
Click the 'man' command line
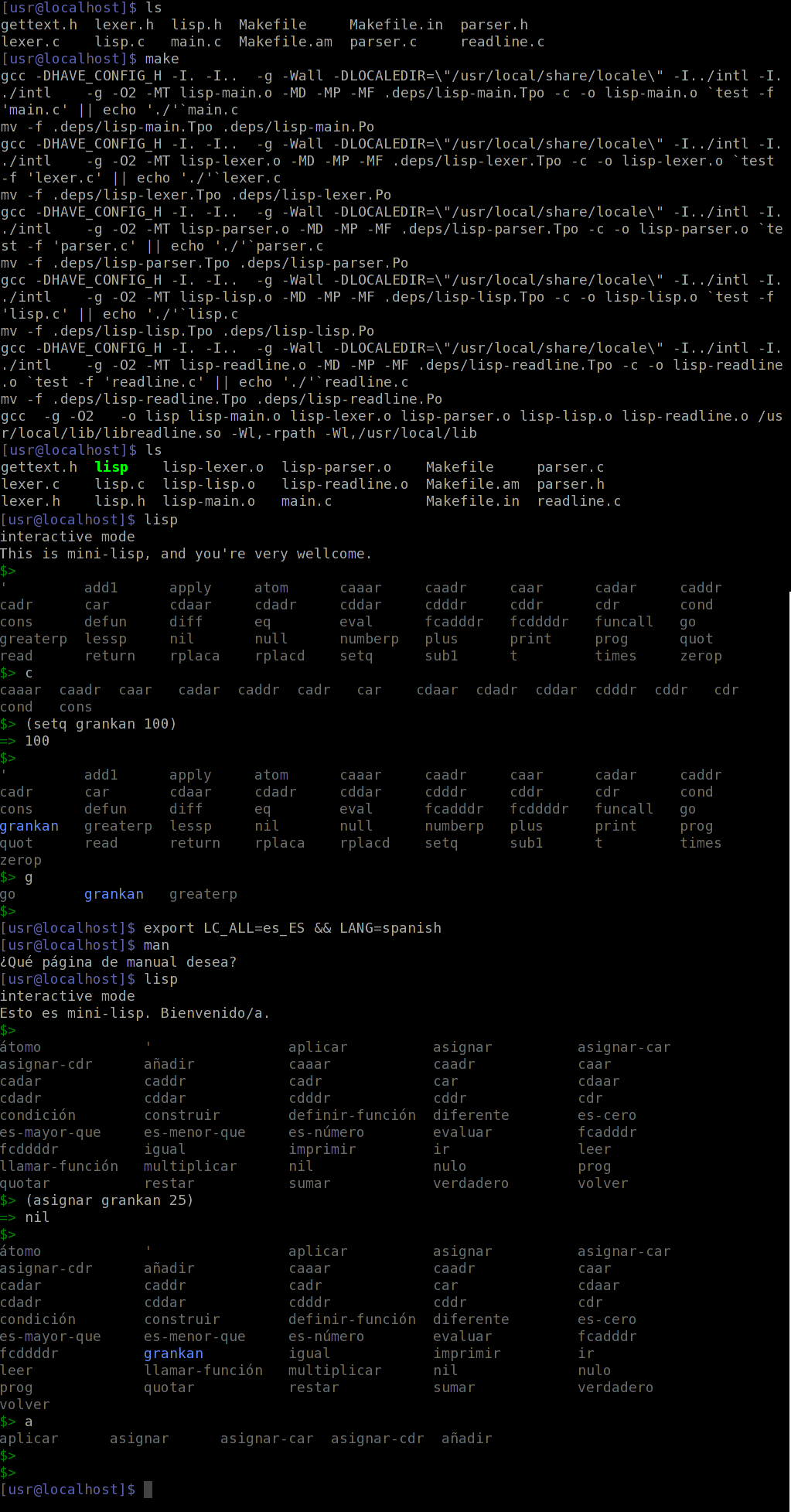pyautogui.click(x=85, y=944)
